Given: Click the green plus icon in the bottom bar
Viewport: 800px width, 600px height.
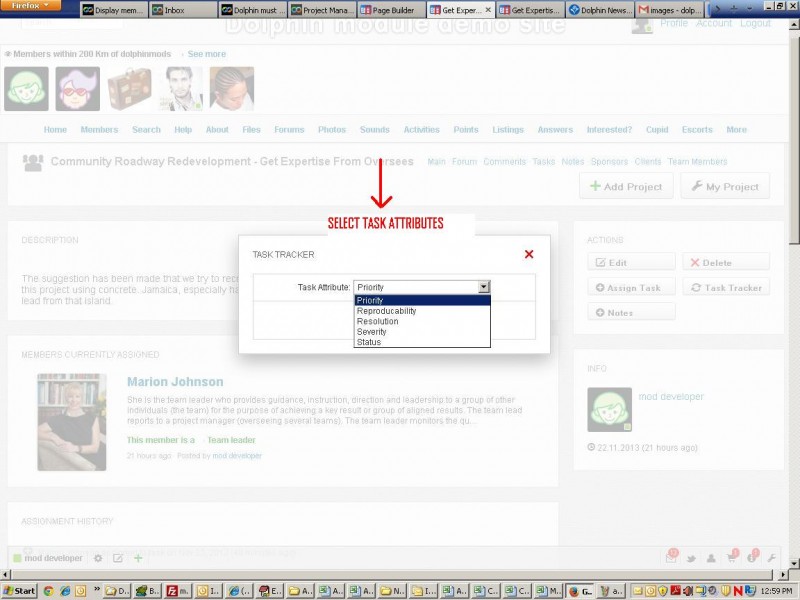Looking at the screenshot, I should tap(138, 558).
